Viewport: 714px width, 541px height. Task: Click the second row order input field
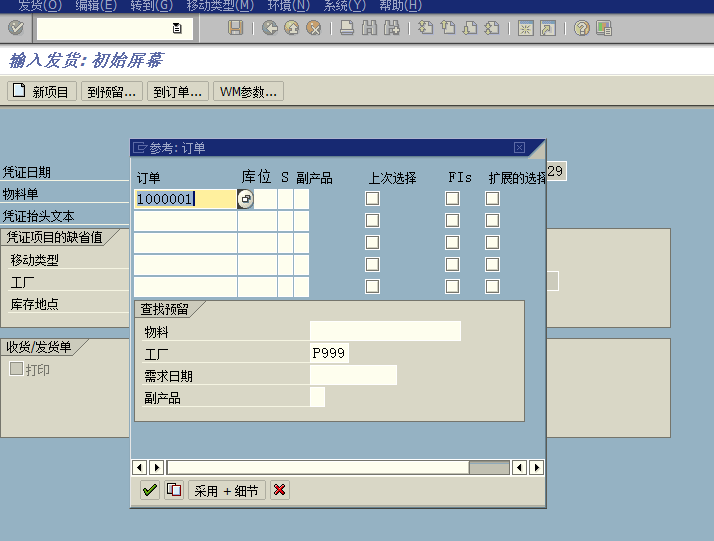pyautogui.click(x=185, y=221)
